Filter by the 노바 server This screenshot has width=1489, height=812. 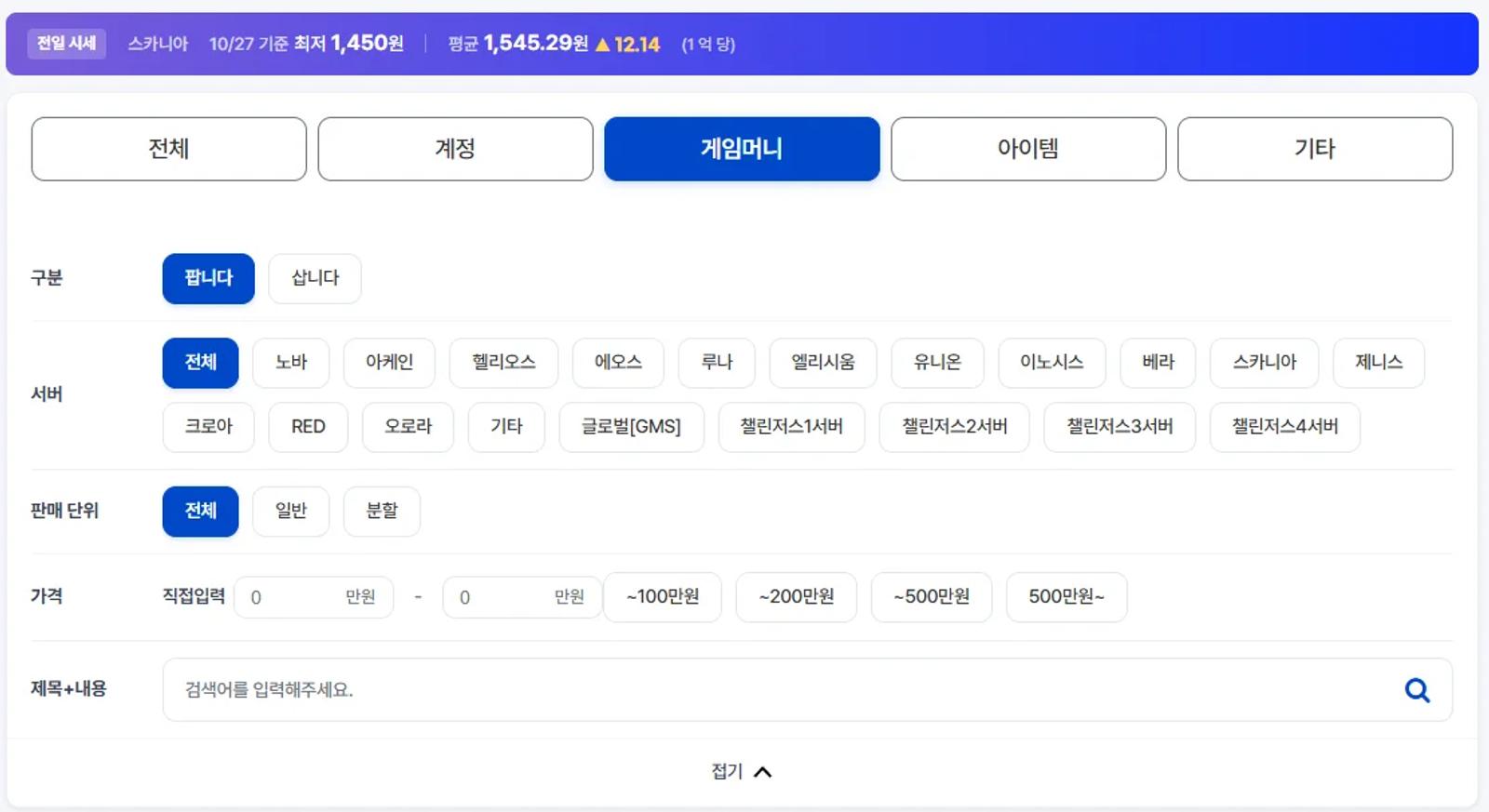290,363
